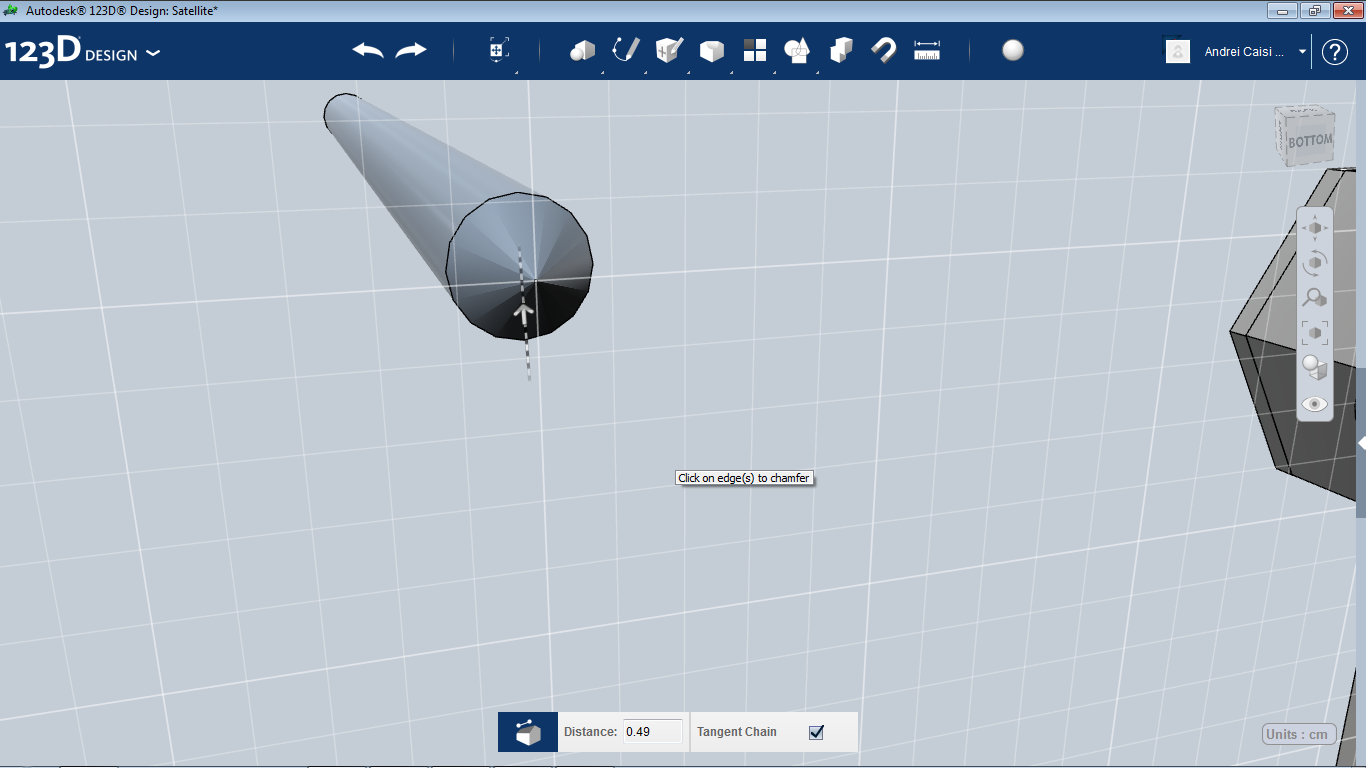The image size is (1366, 768).
Task: Select the Measure ruler tool
Action: tap(927, 51)
